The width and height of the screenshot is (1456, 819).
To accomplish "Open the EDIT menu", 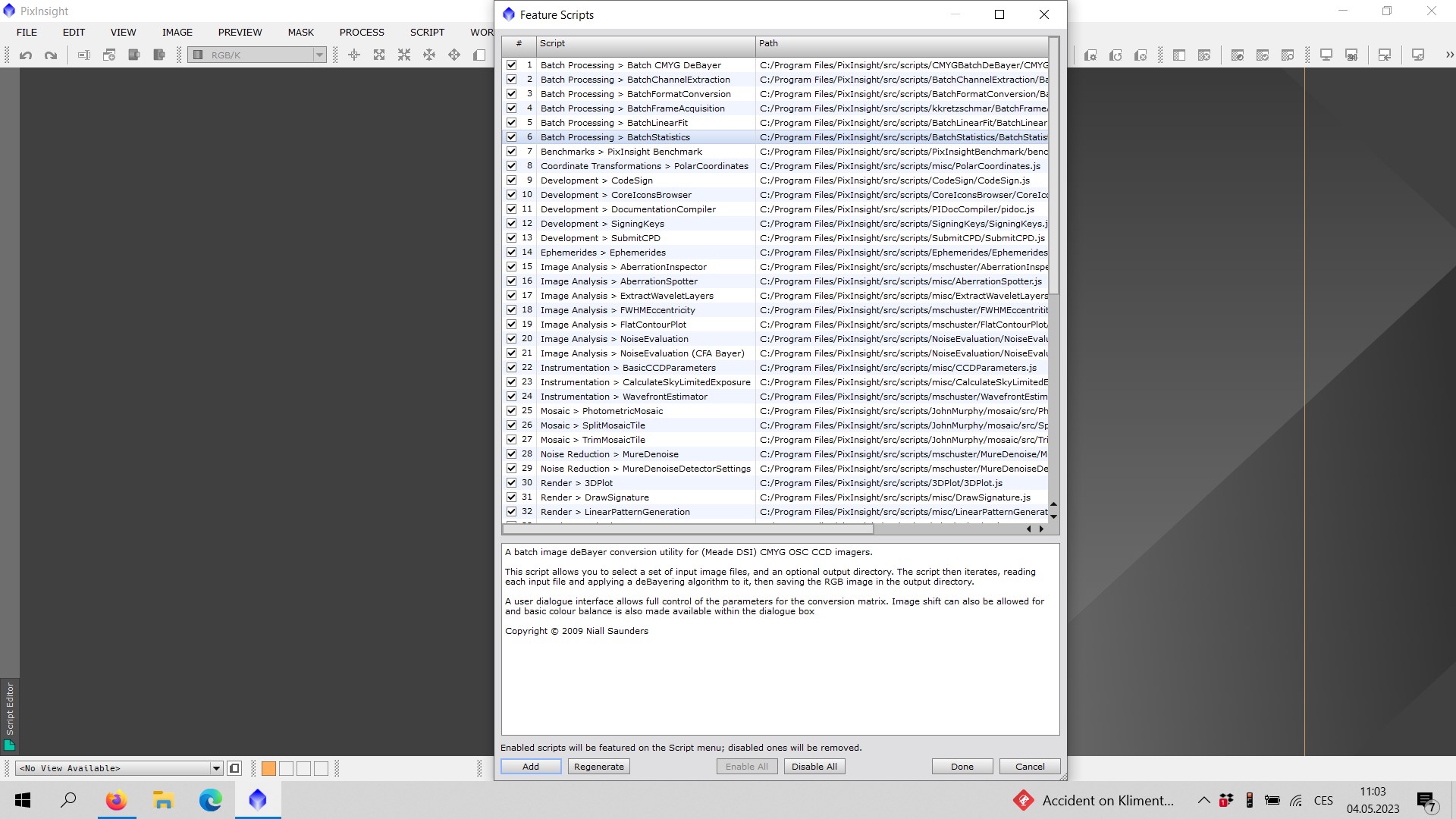I will tap(74, 32).
